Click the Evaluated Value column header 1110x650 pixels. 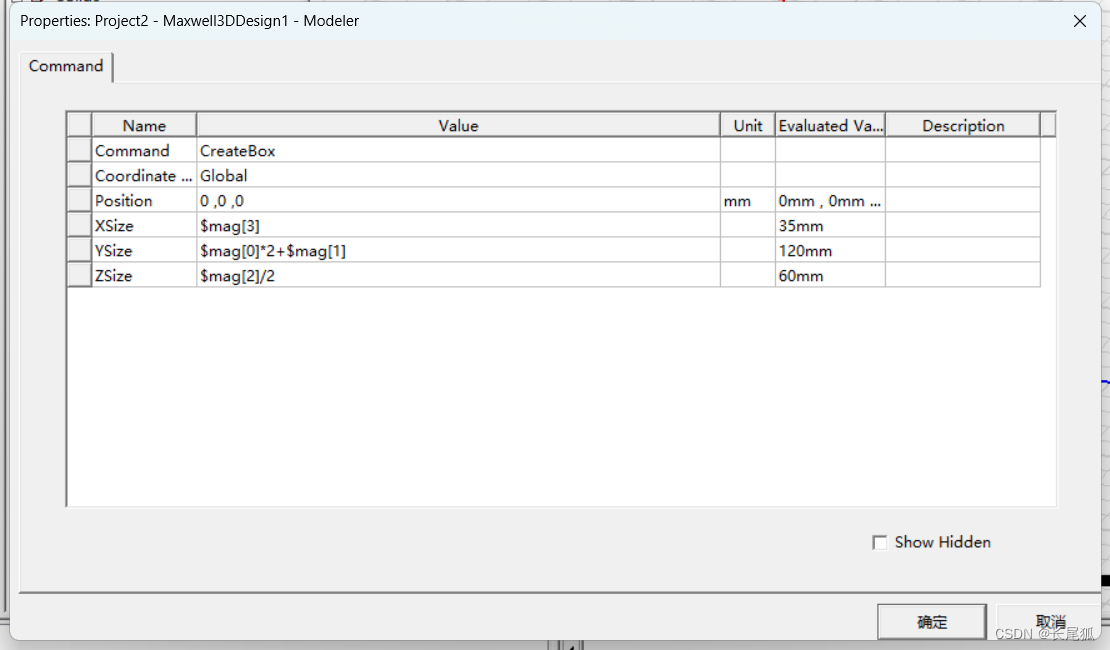point(830,126)
